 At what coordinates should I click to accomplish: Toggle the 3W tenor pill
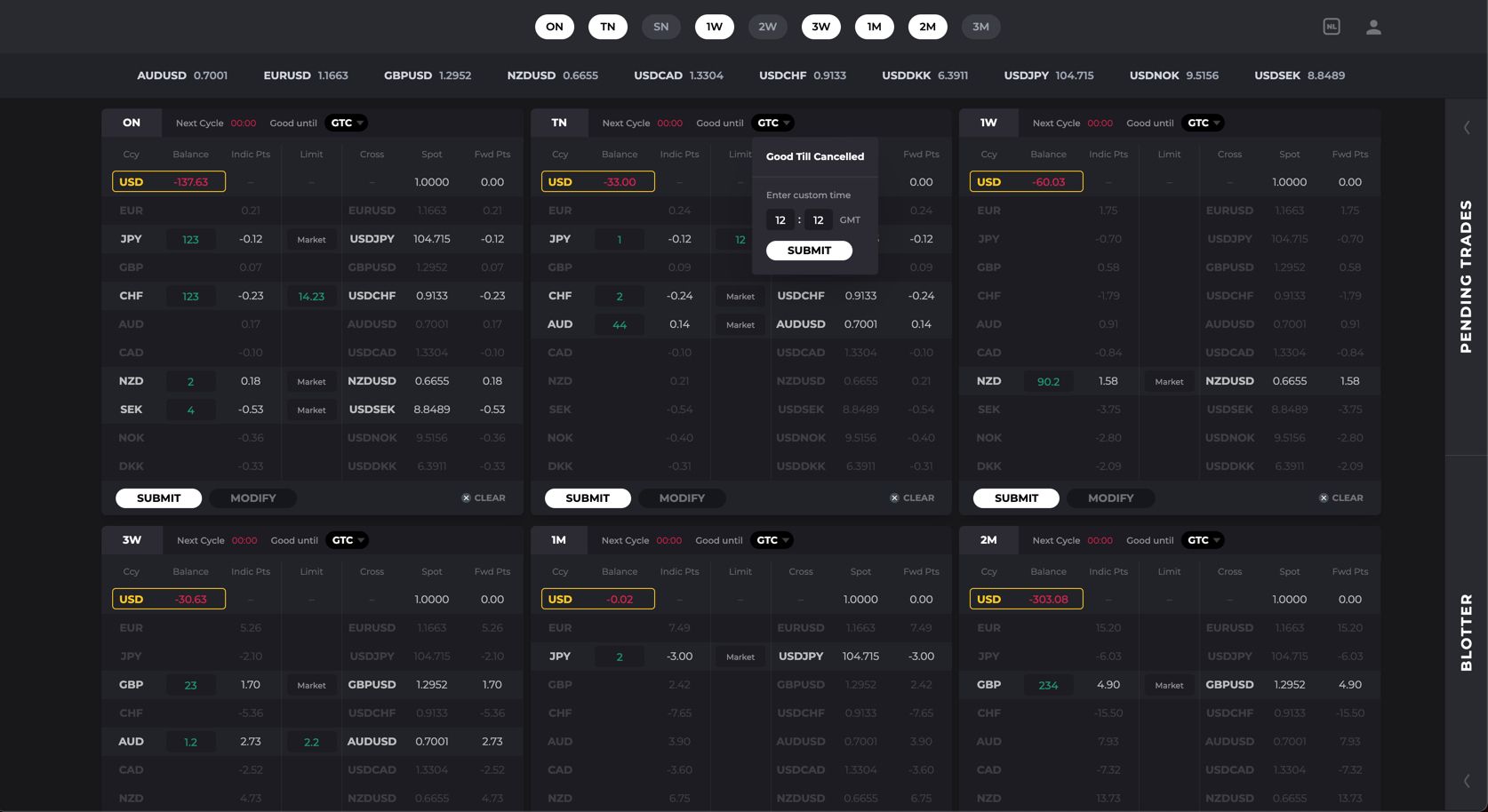(821, 27)
